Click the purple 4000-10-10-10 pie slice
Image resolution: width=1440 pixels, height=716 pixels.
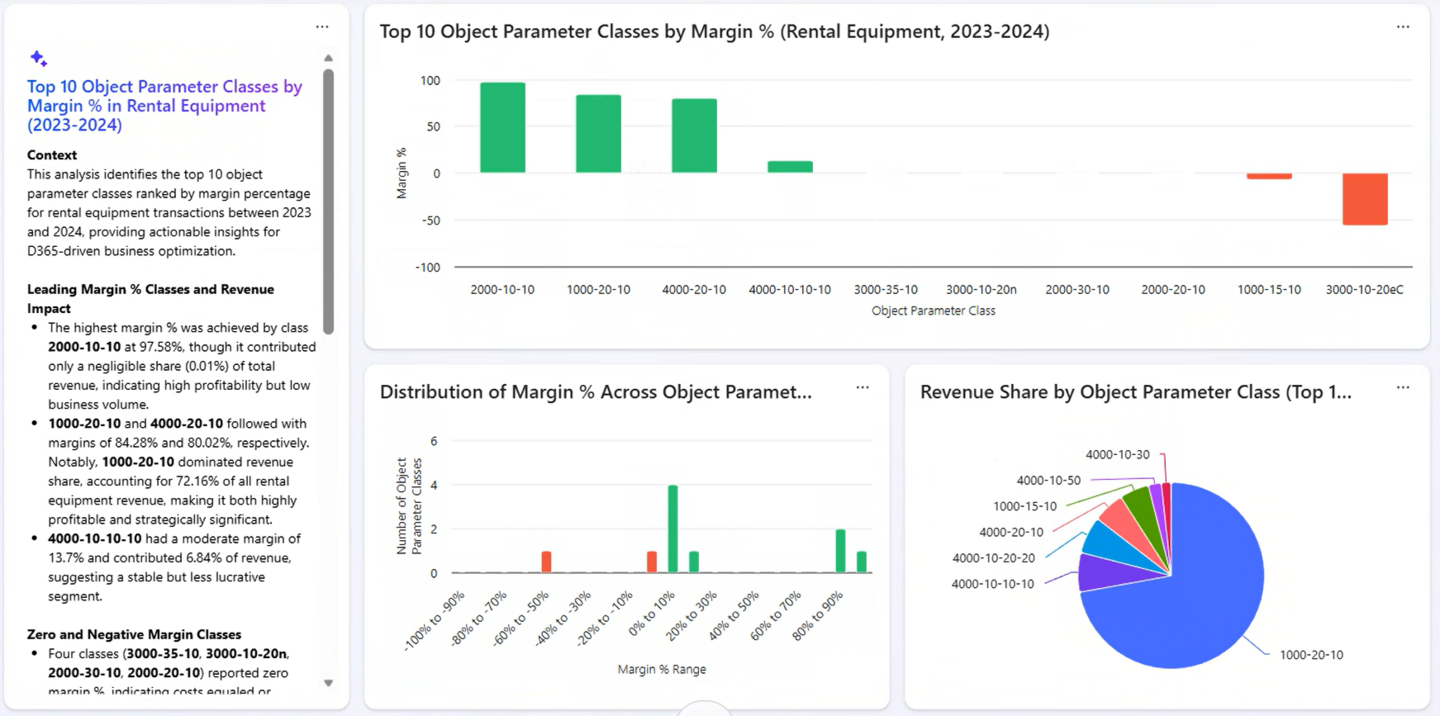pyautogui.click(x=1092, y=572)
